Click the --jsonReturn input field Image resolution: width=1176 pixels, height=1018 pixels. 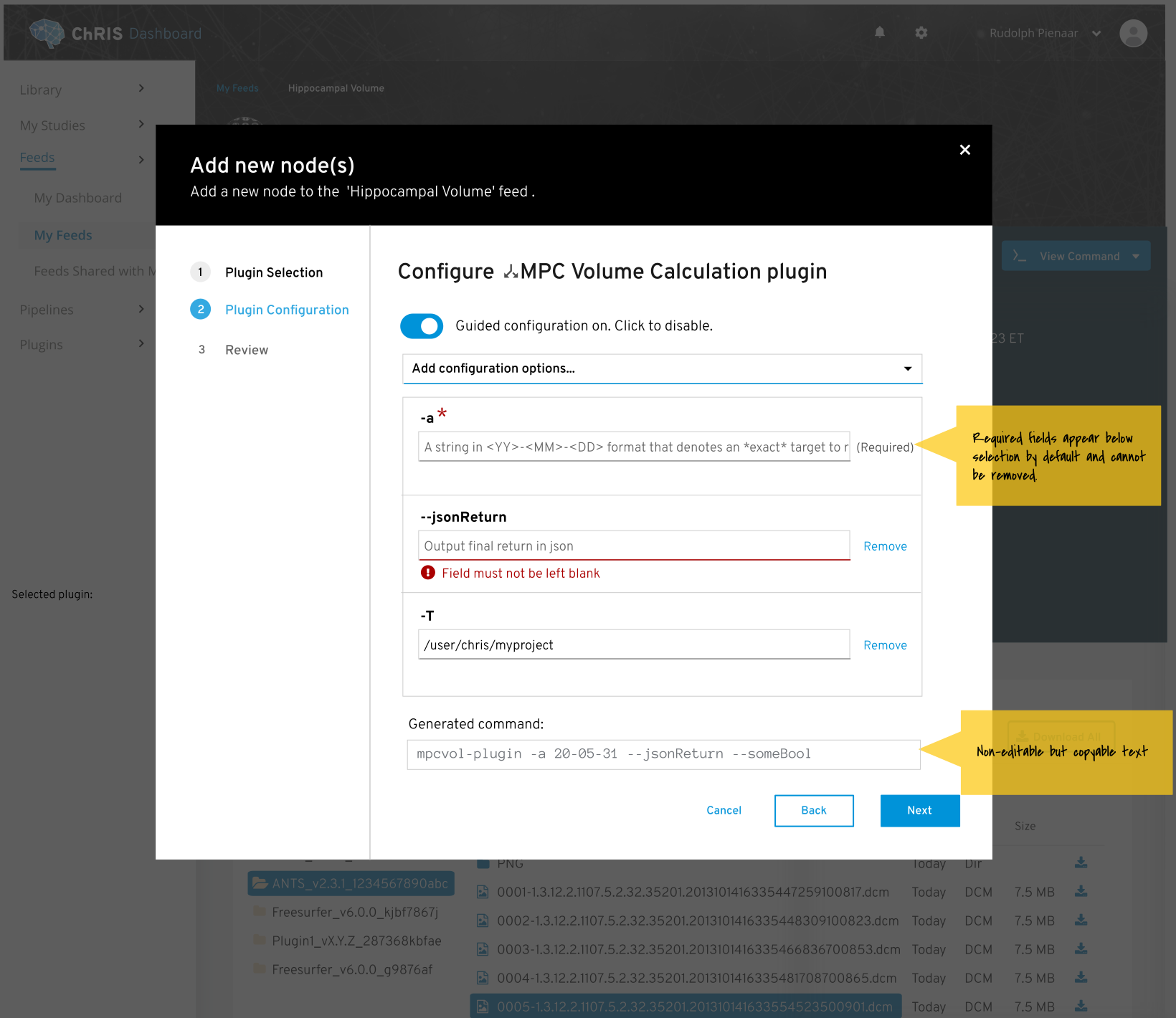(x=634, y=546)
